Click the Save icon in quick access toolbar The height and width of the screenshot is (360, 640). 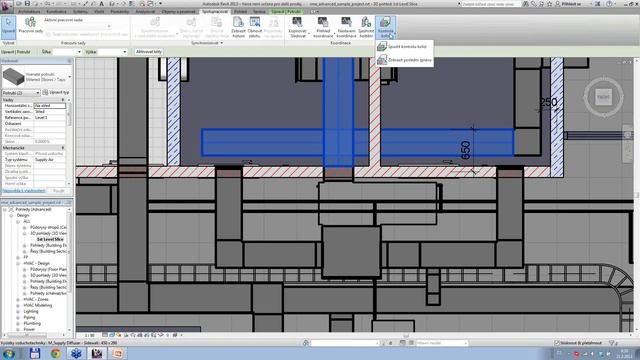(x=27, y=4)
